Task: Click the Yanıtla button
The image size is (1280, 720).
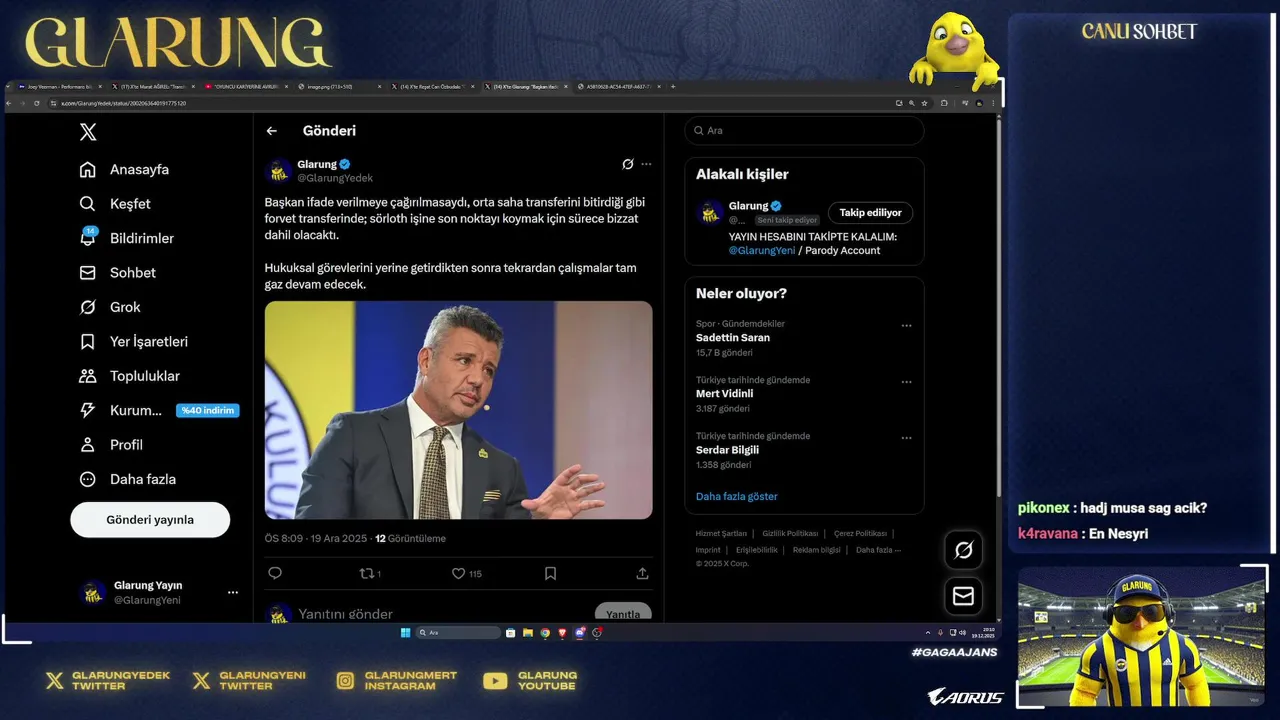Action: (623, 612)
